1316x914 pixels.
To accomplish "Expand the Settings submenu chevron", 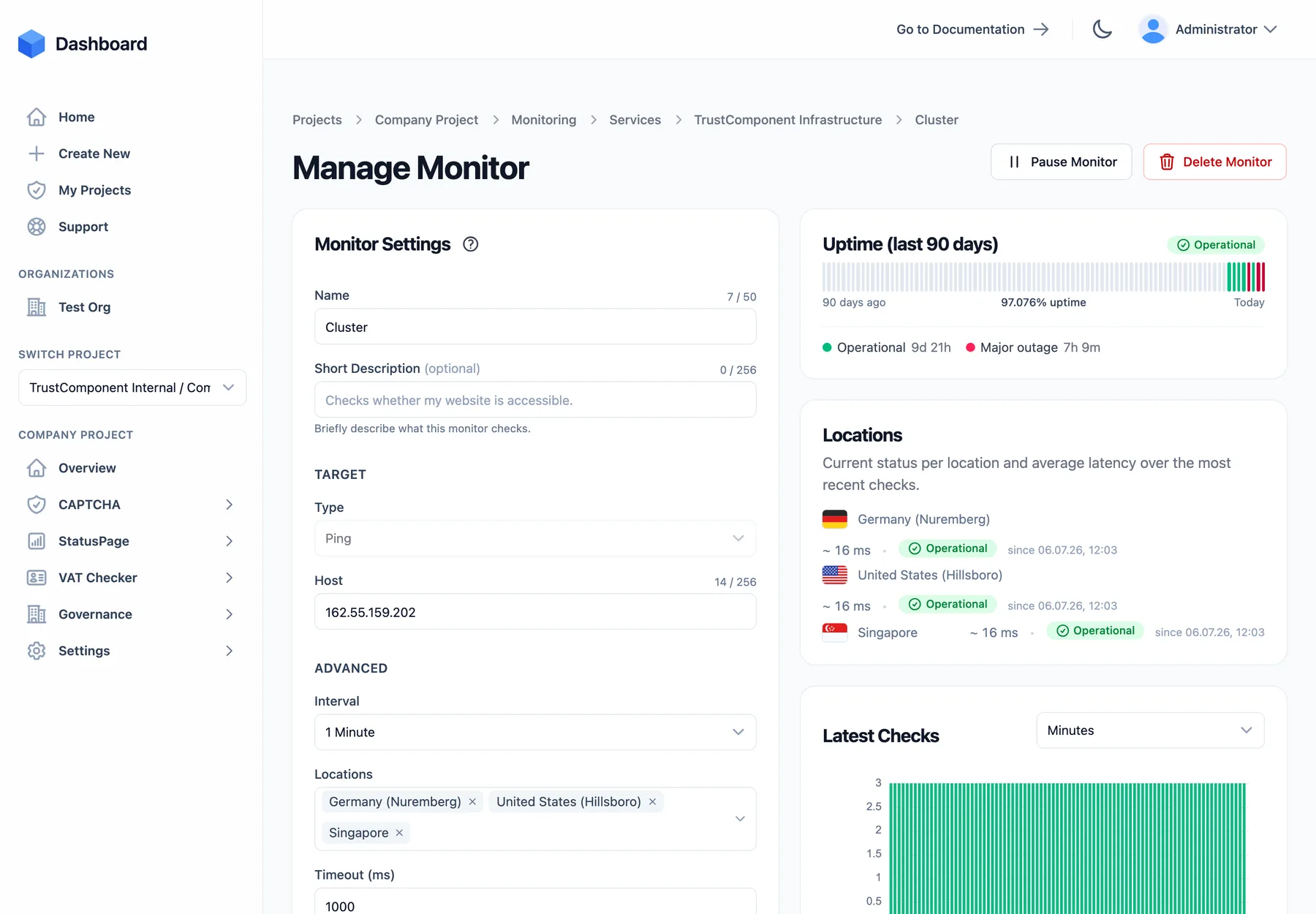I will tap(229, 651).
